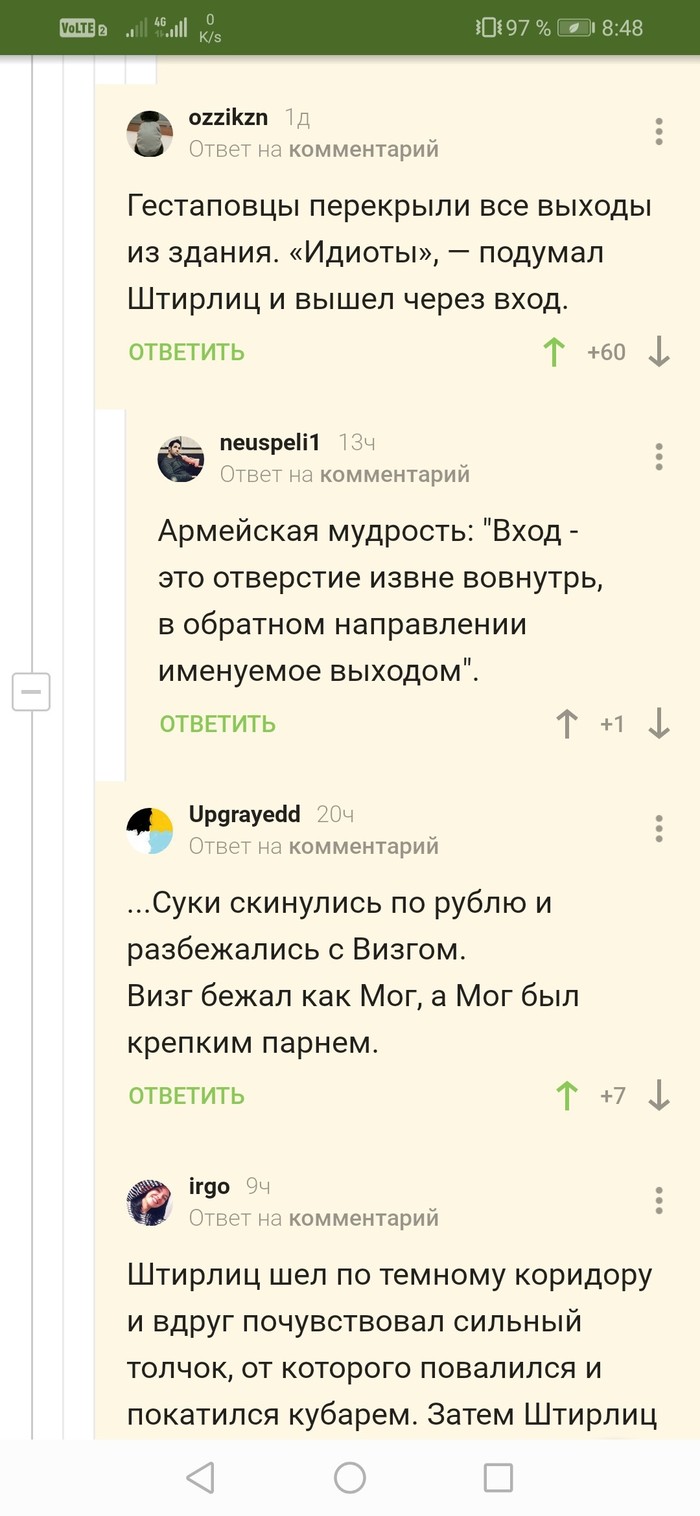The image size is (700, 1516).
Task: Open ozzikzn's profile avatar
Action: (150, 133)
